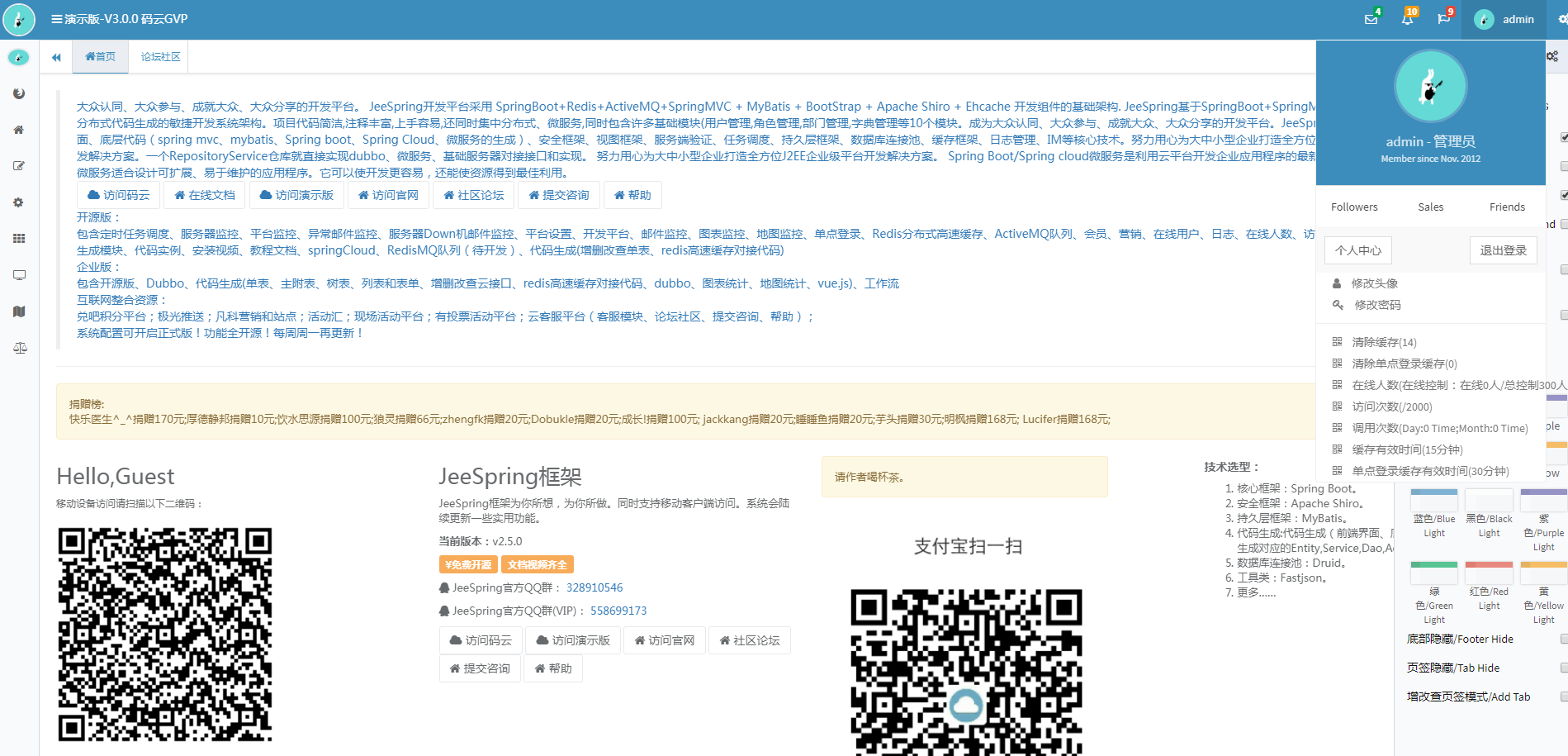Screen dimensions: 1568x756
Task: Click the QR icon beside 调用次数
Action: coord(1337,428)
